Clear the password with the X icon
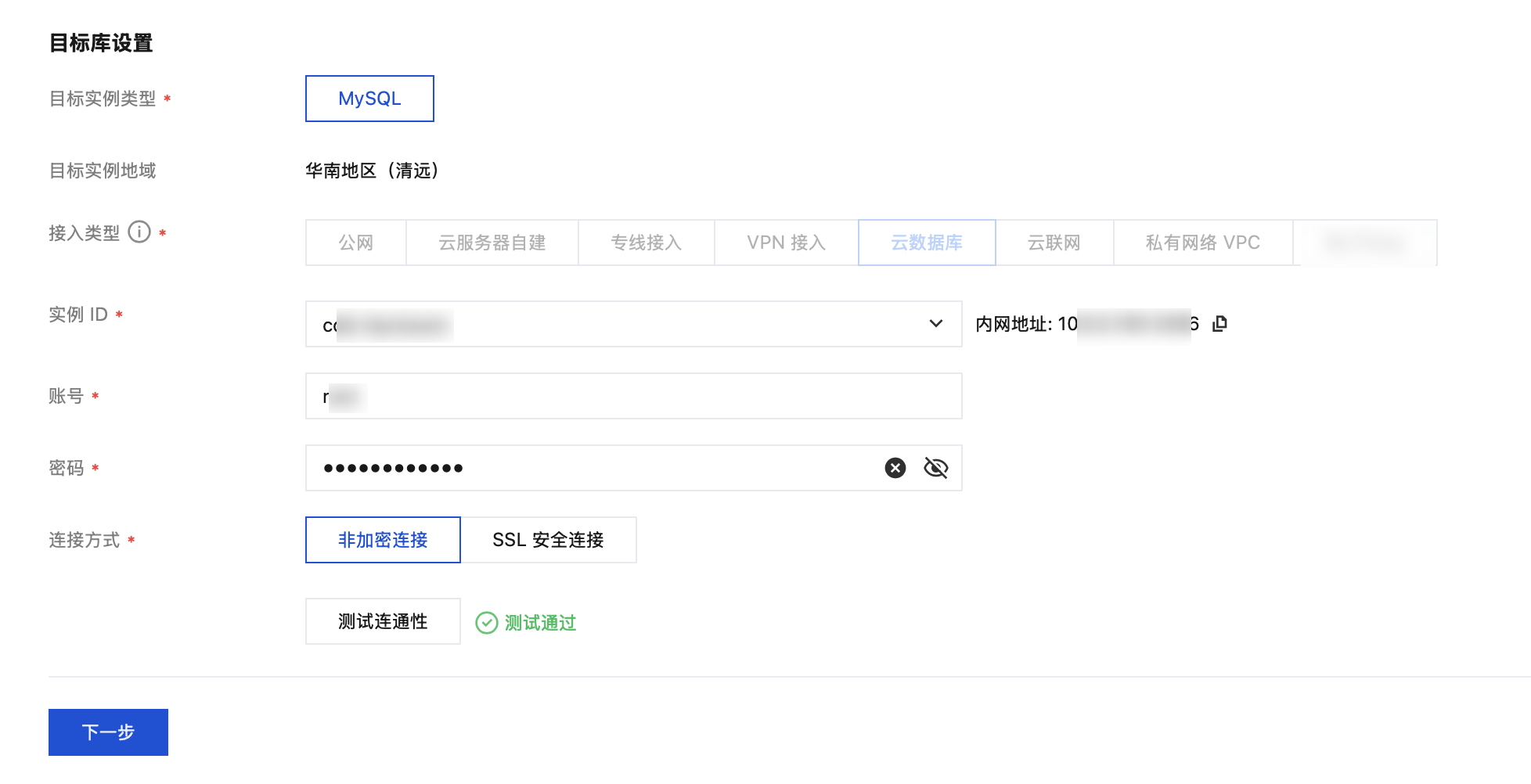 coord(895,468)
